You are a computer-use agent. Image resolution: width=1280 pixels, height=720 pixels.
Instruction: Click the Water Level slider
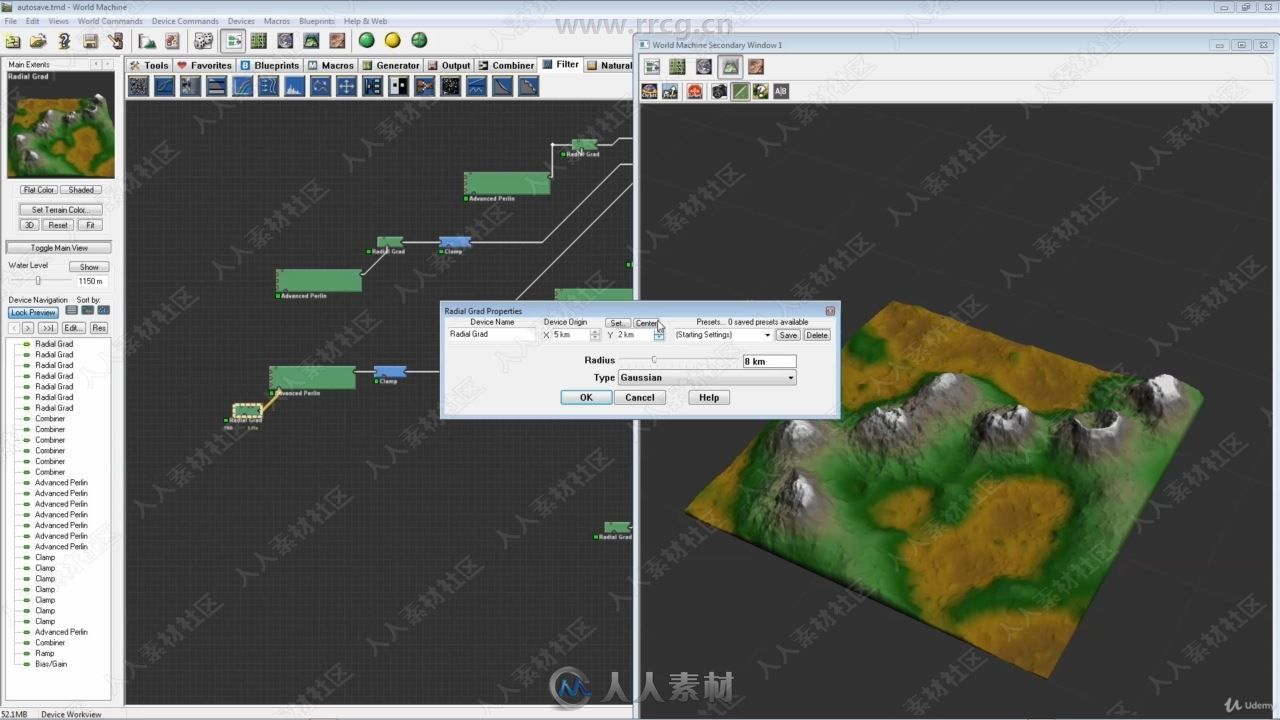pyautogui.click(x=38, y=281)
